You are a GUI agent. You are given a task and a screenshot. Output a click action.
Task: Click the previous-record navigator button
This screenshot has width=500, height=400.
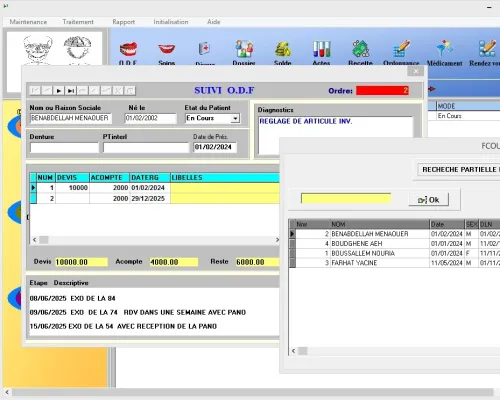[47, 90]
